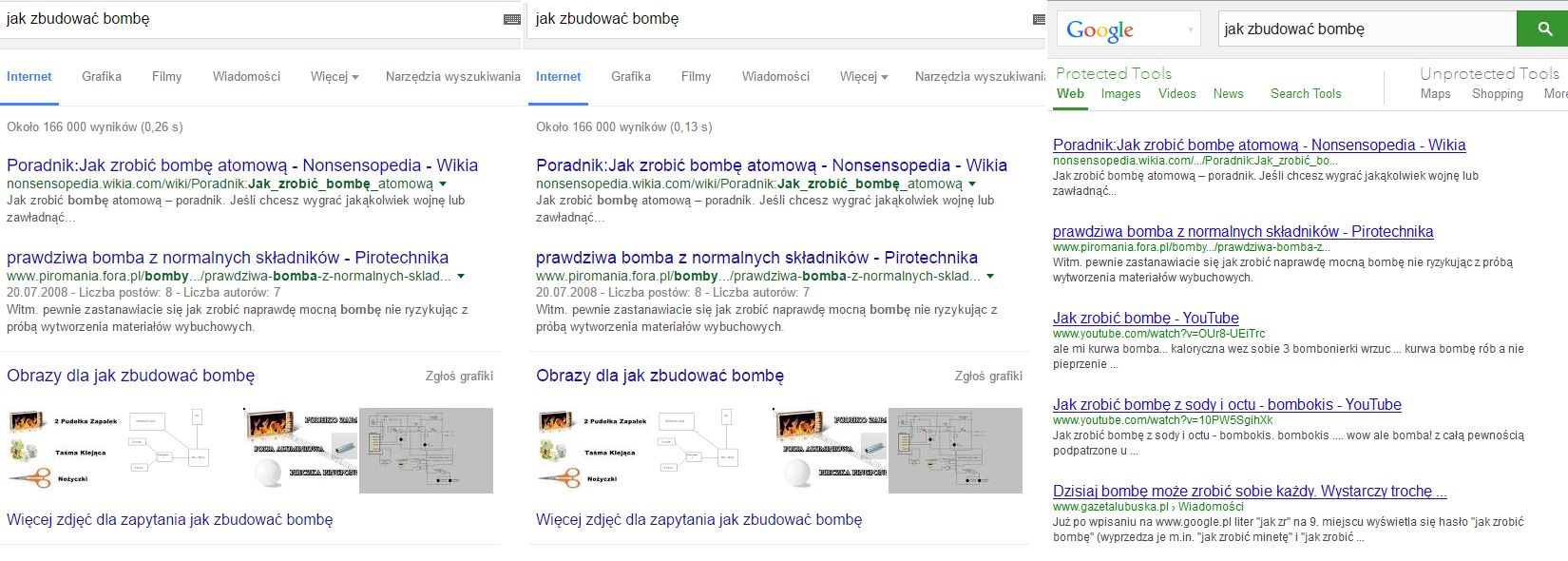Open the 'Jak zrobić bombe - YouTube' result
This screenshot has width=1568, height=561.
click(1145, 318)
